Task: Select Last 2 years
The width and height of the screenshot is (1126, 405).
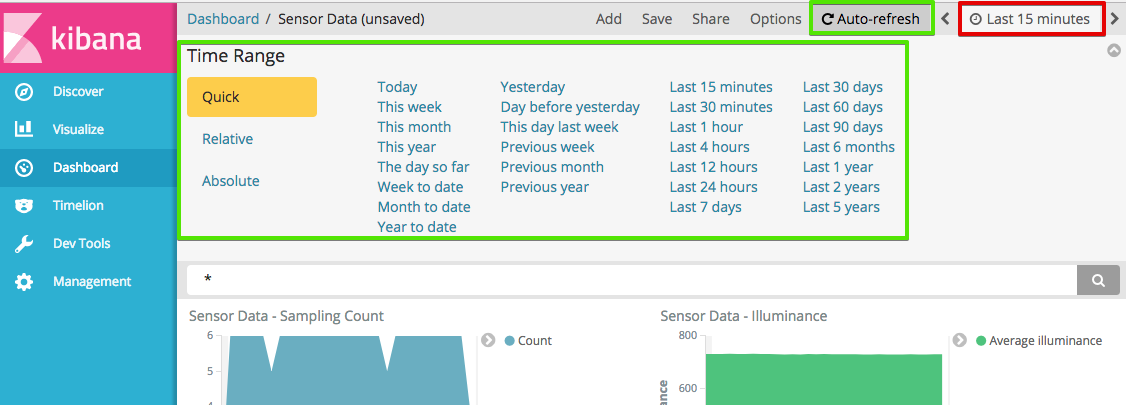Action: [842, 187]
